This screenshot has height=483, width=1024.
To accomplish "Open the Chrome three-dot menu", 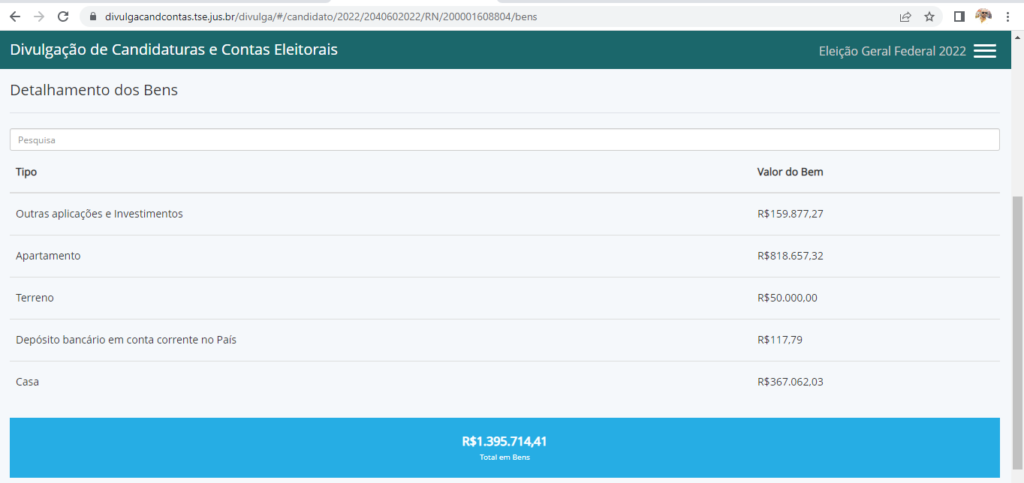I will click(x=1008, y=16).
